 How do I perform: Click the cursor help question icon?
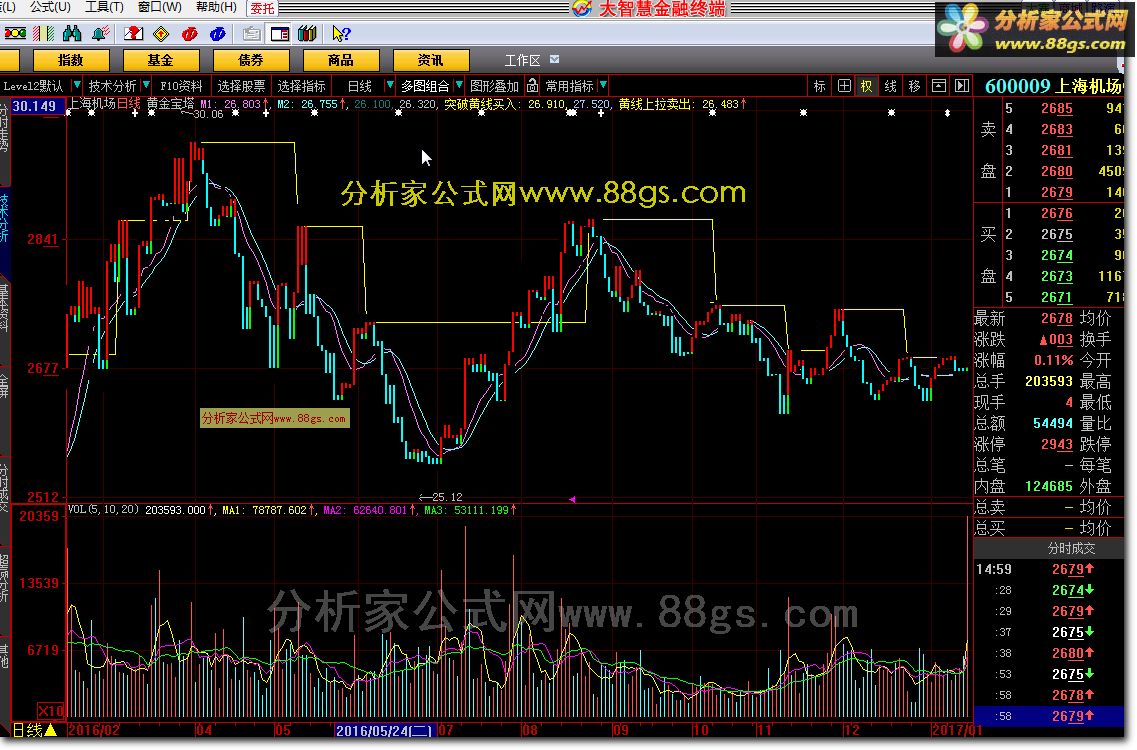[341, 33]
